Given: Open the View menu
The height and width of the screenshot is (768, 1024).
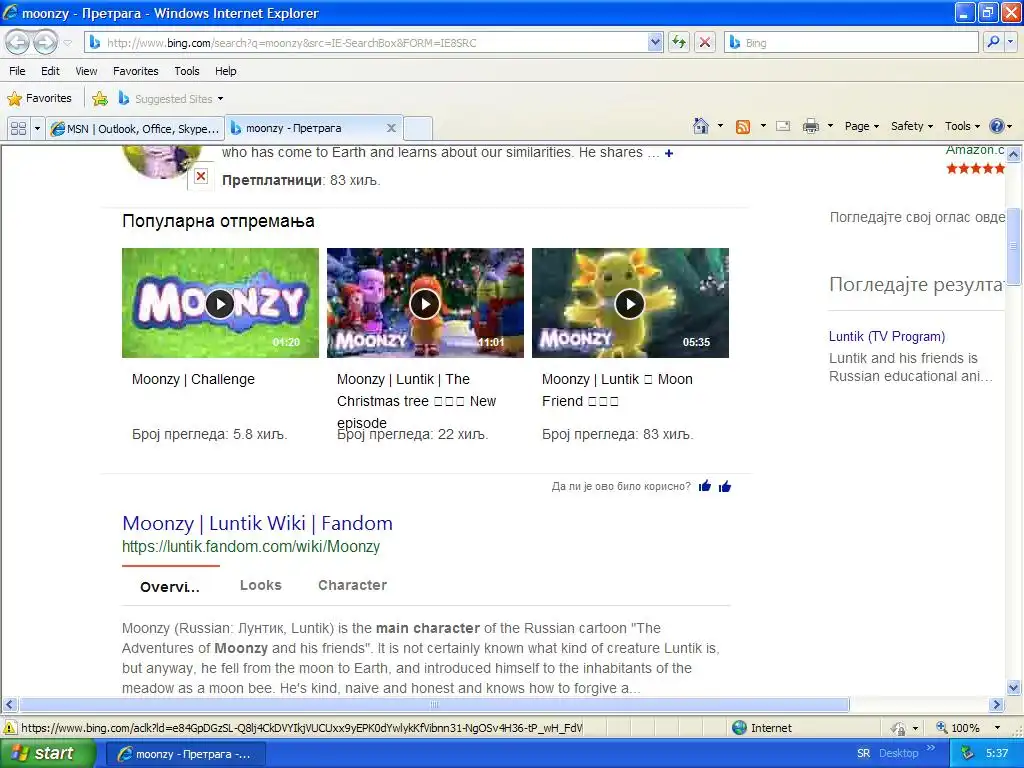Looking at the screenshot, I should (86, 71).
